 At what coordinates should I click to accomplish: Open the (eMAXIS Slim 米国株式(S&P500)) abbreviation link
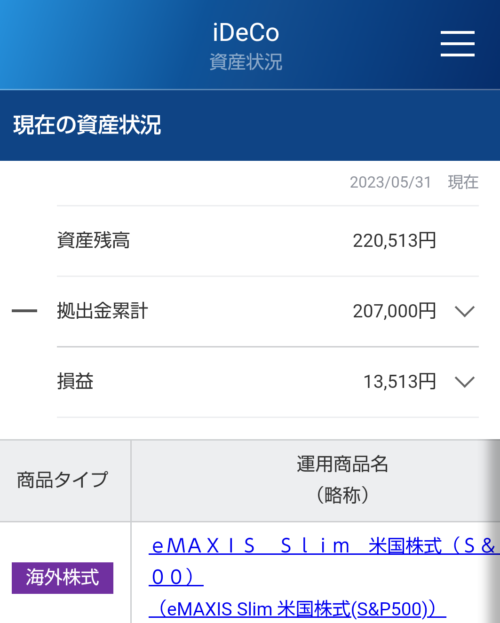(x=297, y=609)
